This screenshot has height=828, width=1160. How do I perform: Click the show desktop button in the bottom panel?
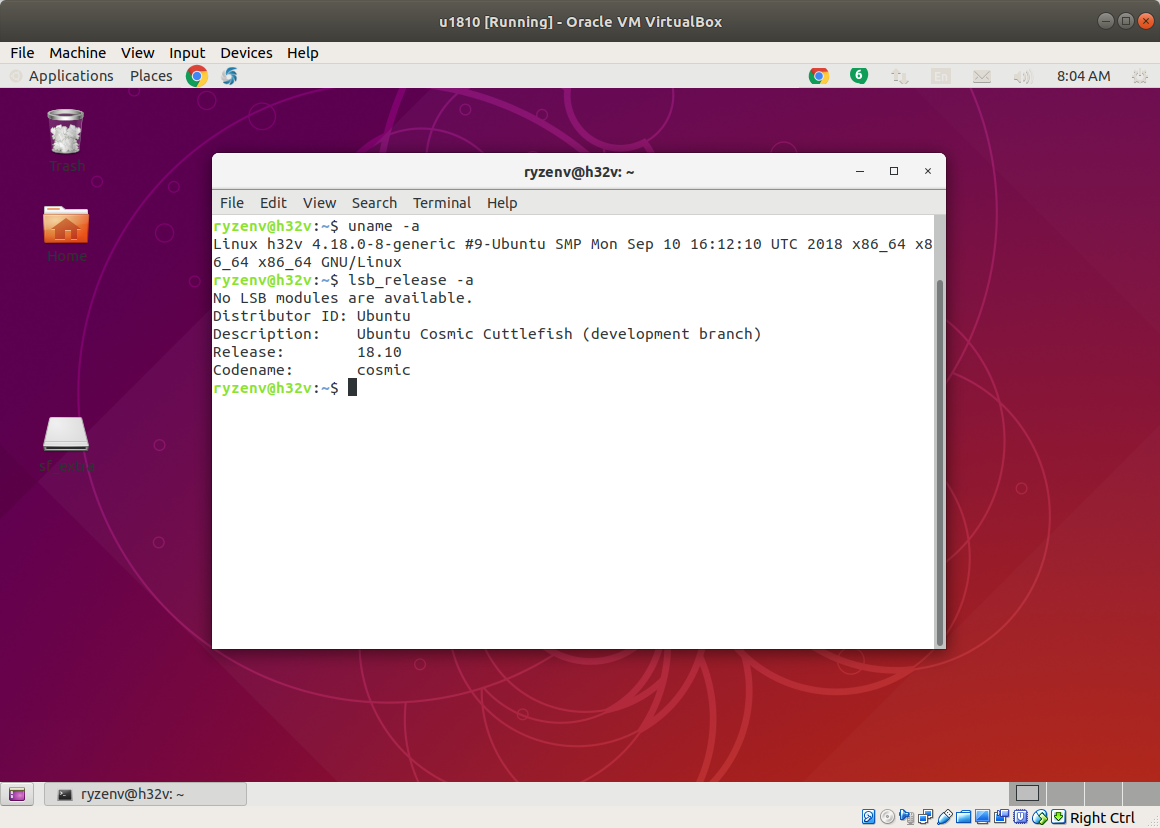click(x=17, y=794)
